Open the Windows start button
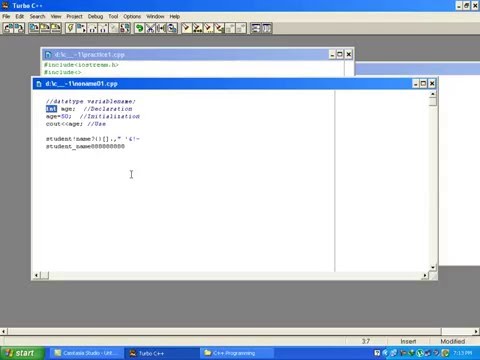Image resolution: width=480 pixels, height=360 pixels. (x=22, y=353)
